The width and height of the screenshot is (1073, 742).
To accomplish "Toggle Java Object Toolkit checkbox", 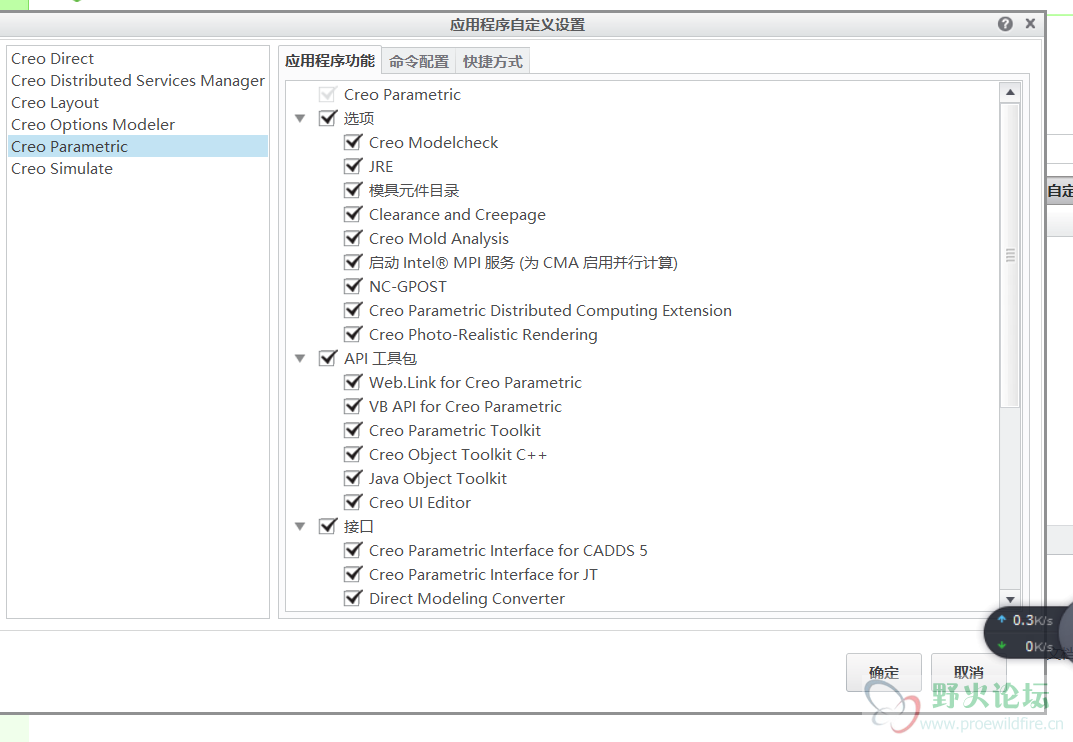I will coord(353,477).
